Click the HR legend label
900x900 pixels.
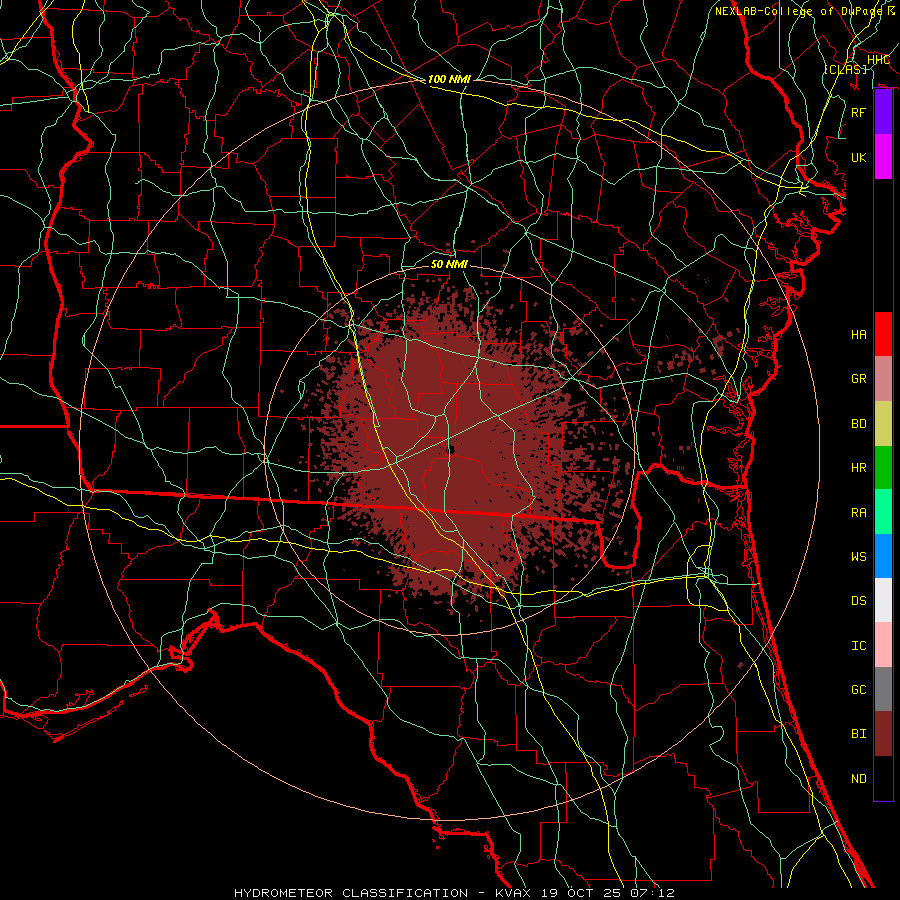(x=858, y=468)
